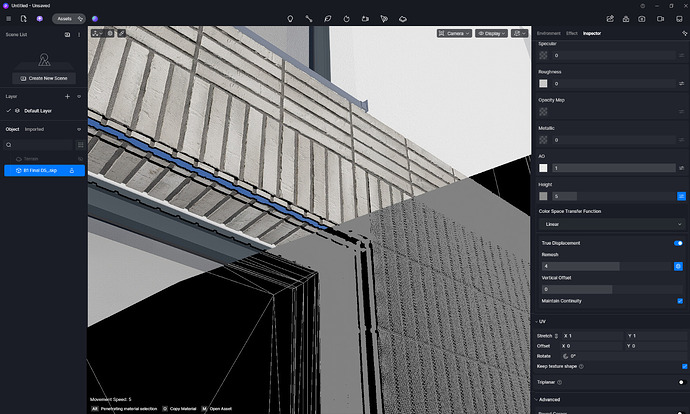This screenshot has height=414, width=690.
Task: Click the import file icon in top toolbar
Action: point(23,19)
